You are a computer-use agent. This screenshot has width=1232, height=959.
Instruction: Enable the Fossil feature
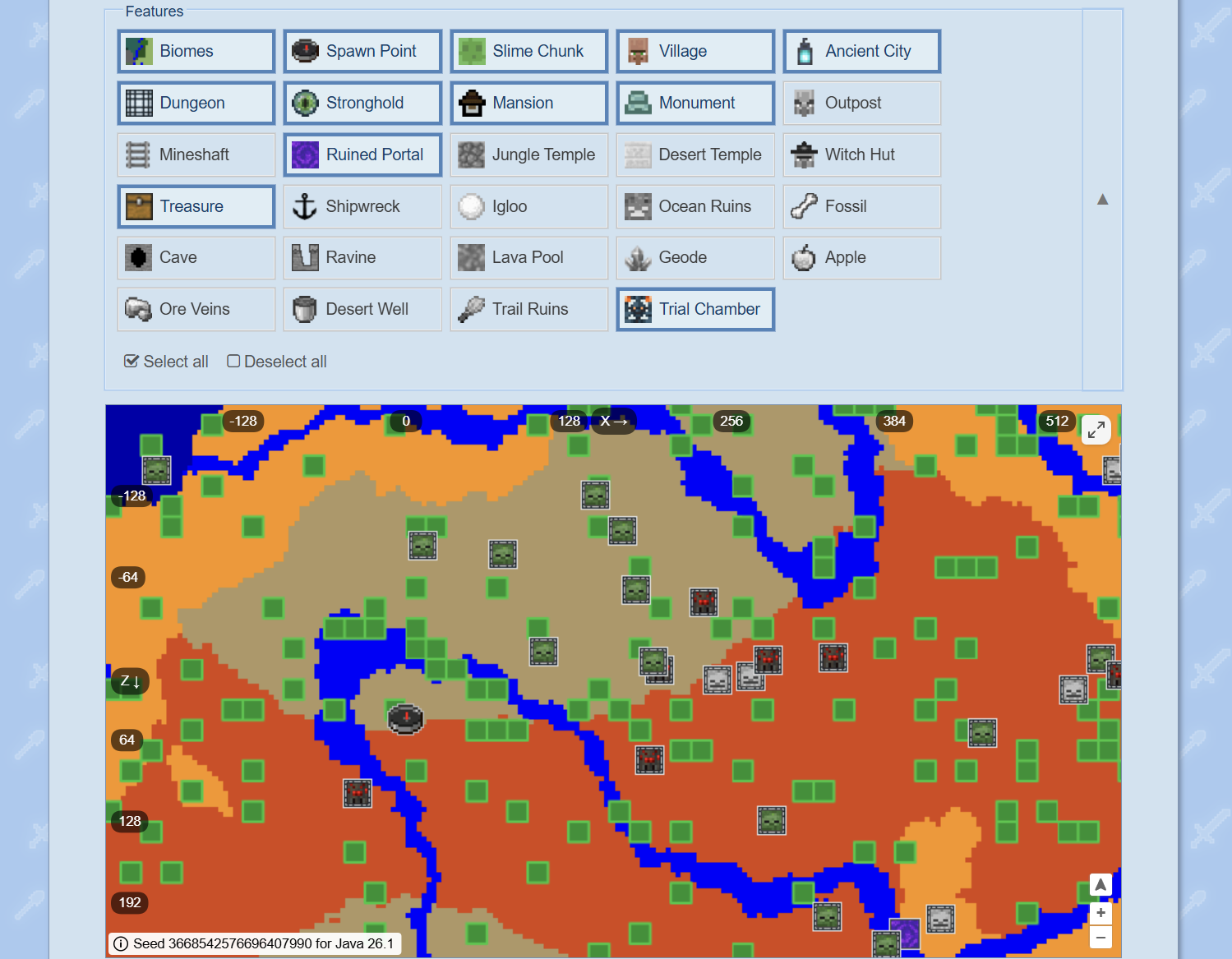click(x=861, y=206)
